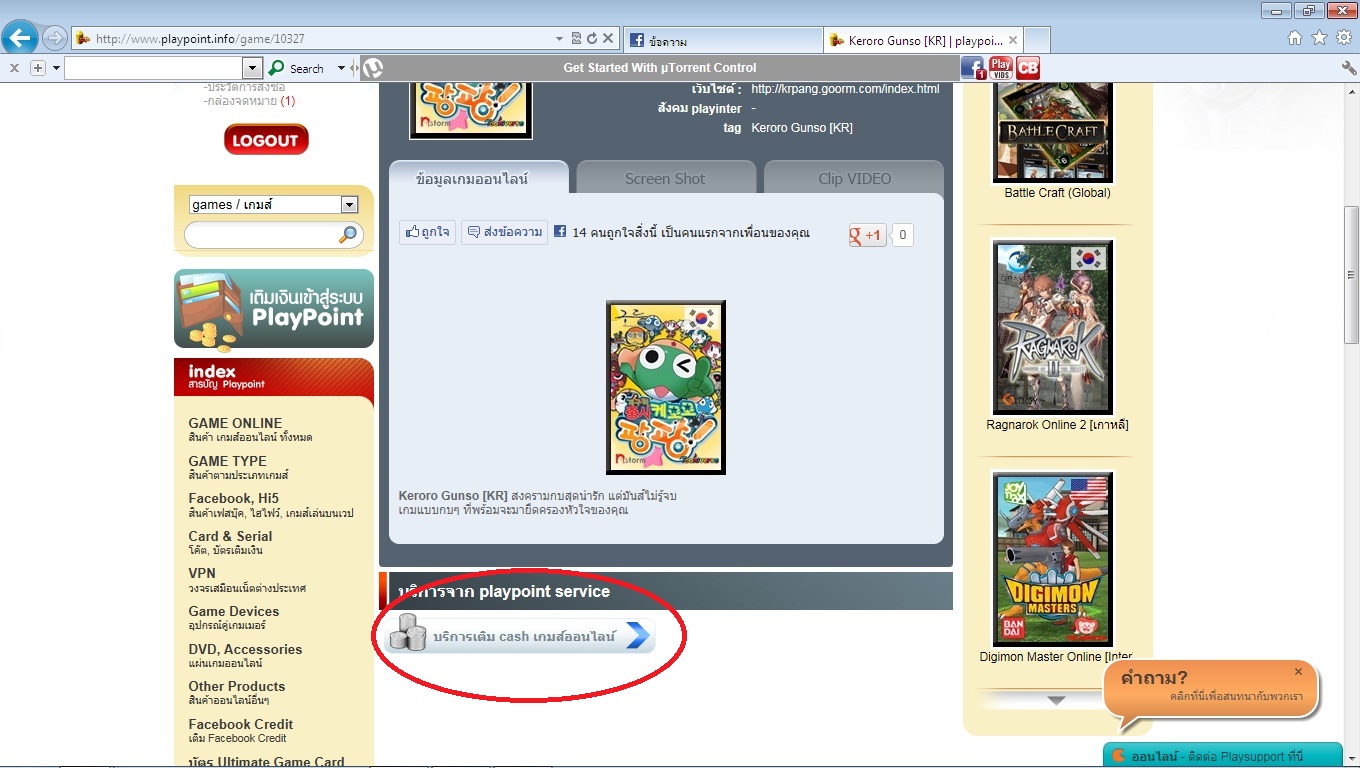This screenshot has width=1360, height=768.
Task: Click the browser forward arrow
Action: [x=55, y=39]
